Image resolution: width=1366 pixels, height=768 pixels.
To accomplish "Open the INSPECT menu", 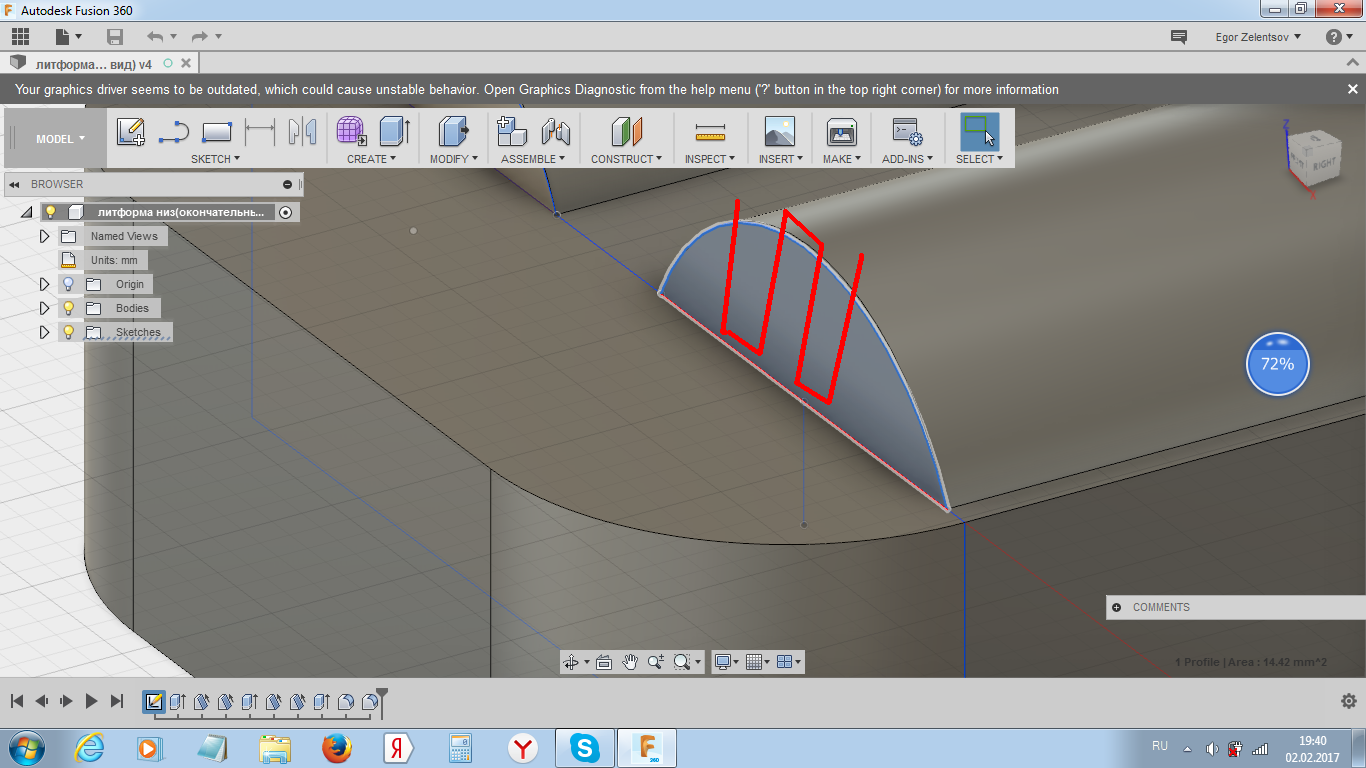I will [710, 159].
